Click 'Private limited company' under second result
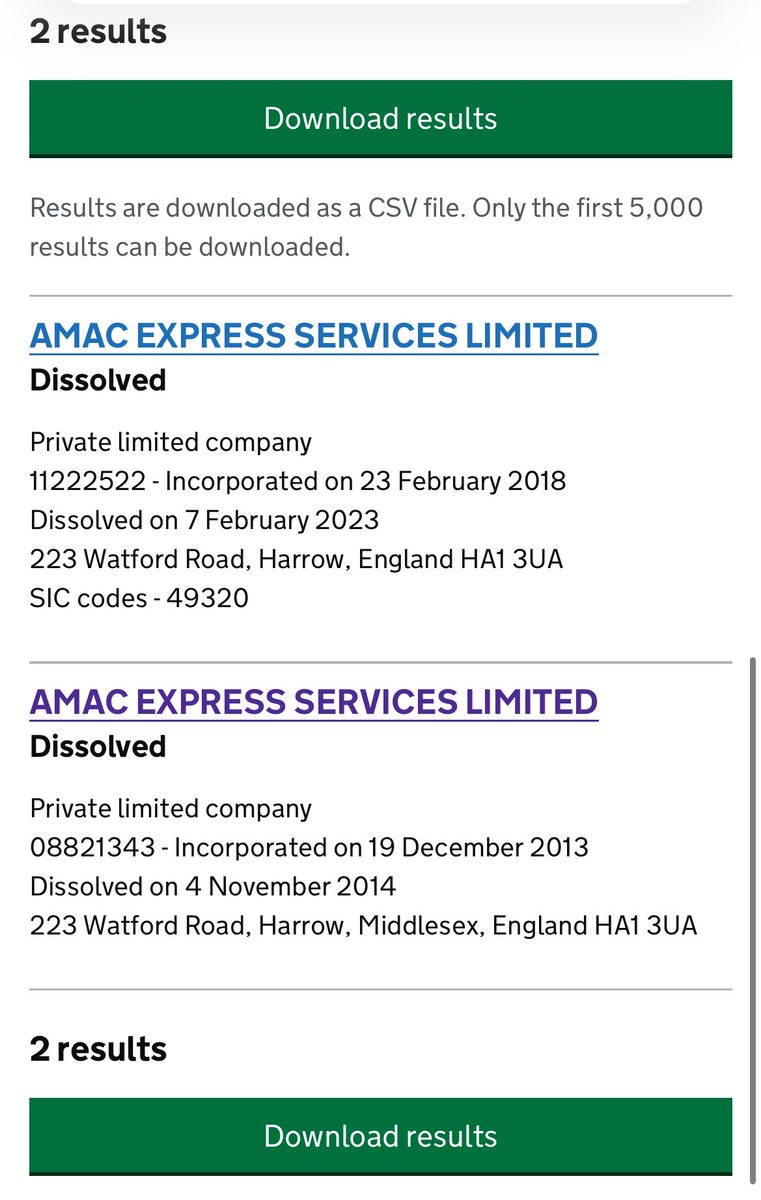This screenshot has height=1200, width=761. click(171, 808)
